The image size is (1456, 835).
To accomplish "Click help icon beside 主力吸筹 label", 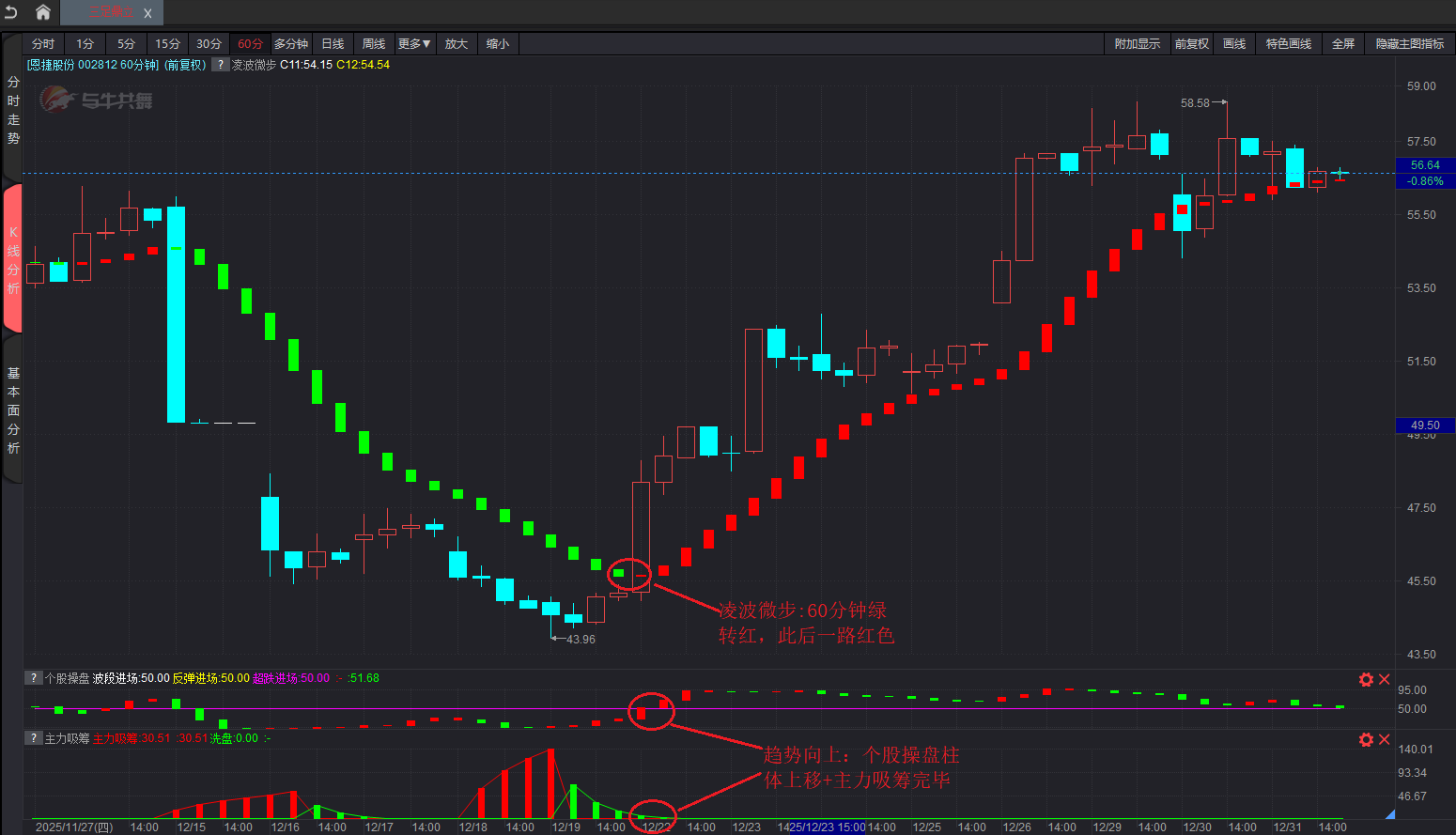I will click(x=33, y=738).
